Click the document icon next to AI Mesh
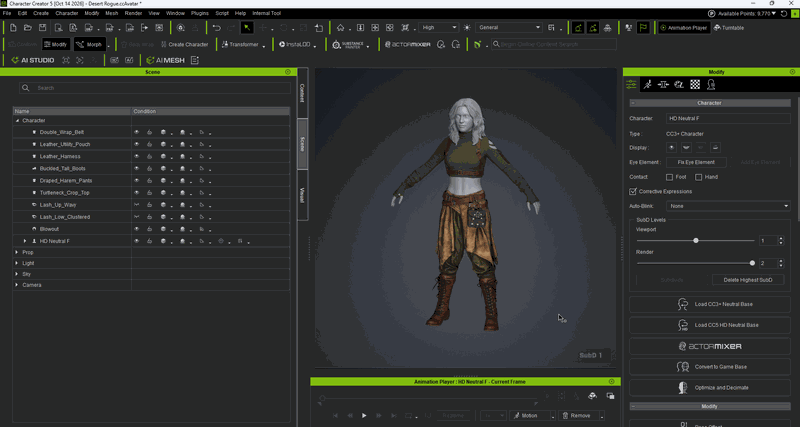This screenshot has height=427, width=800. pos(194,60)
